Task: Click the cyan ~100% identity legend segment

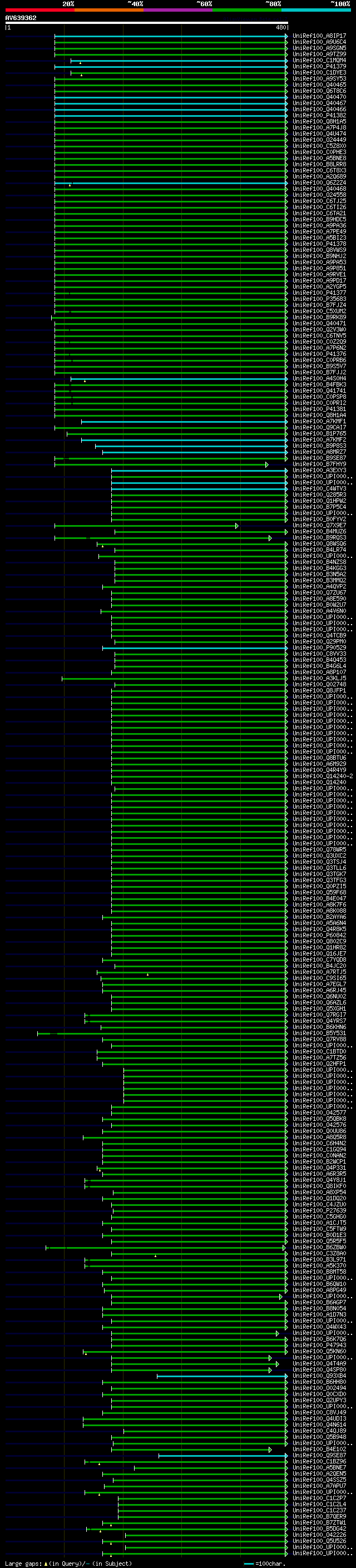Action: coord(316,10)
